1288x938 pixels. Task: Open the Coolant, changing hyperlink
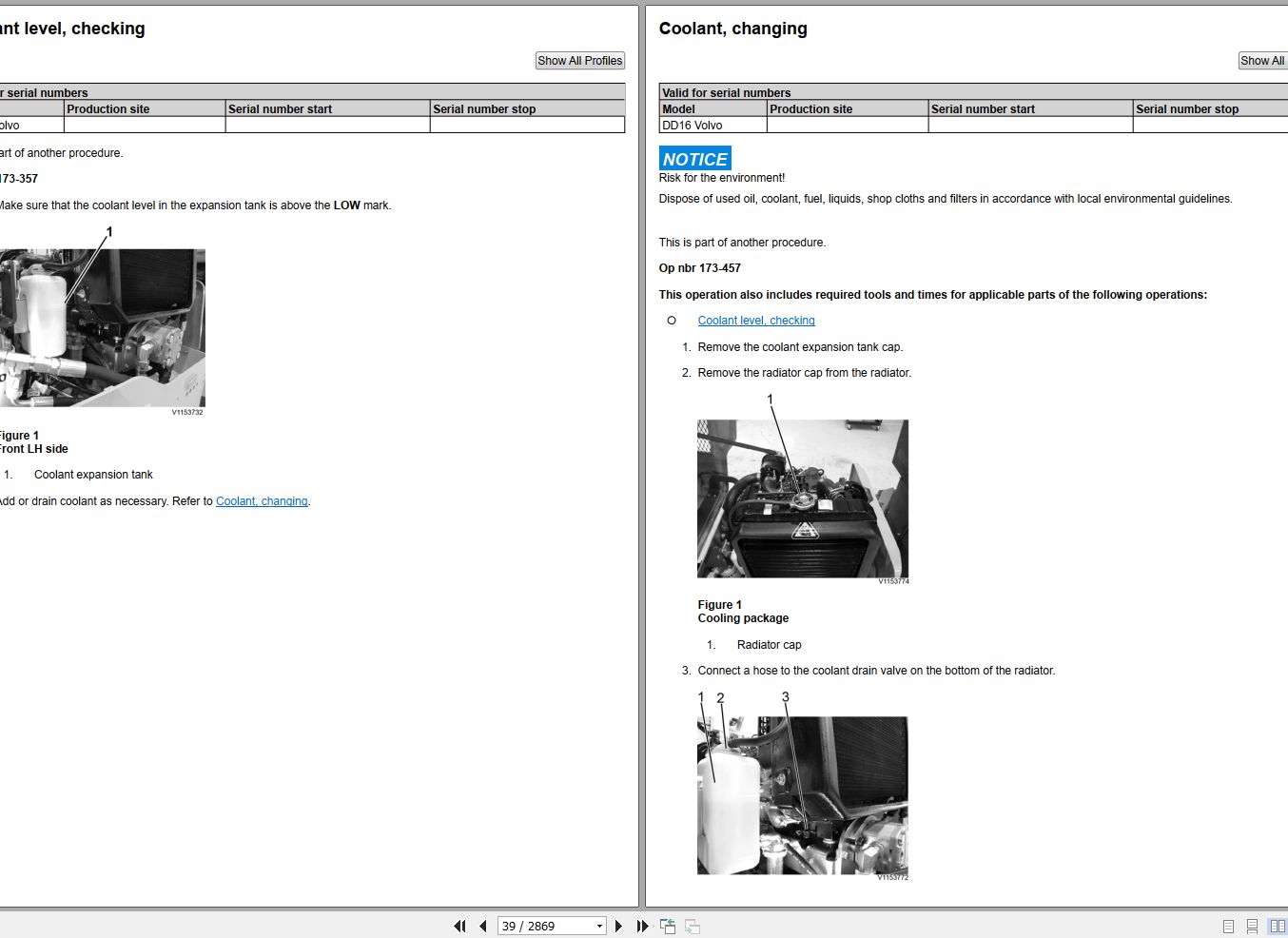click(x=262, y=500)
